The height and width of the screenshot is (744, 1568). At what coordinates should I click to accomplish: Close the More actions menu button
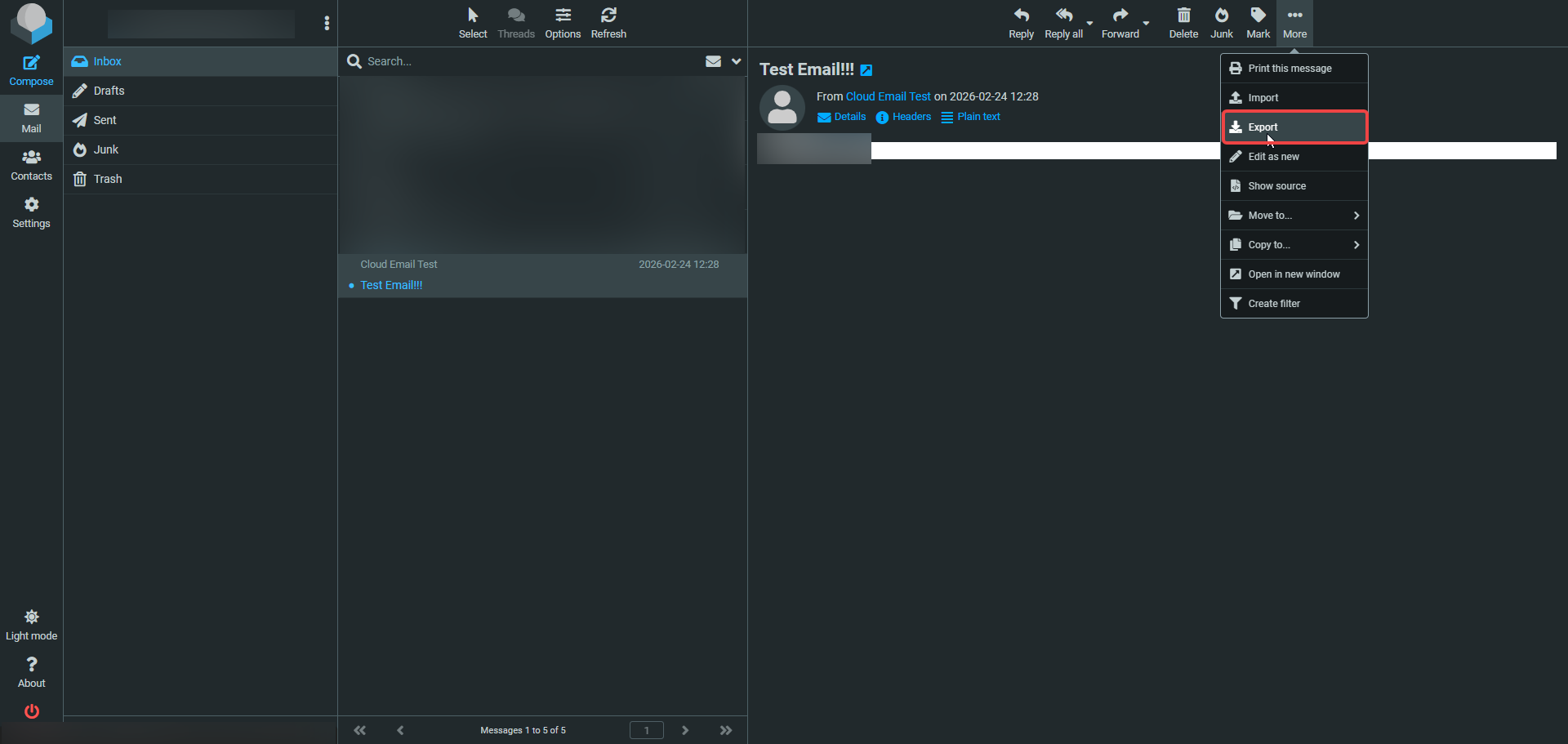coord(1294,23)
